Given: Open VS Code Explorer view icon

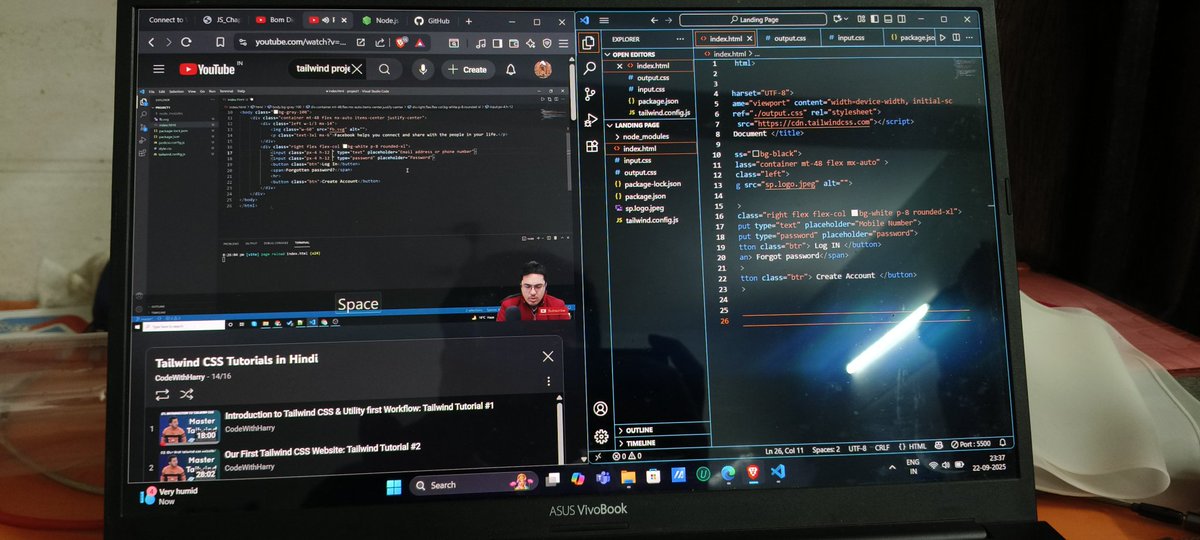Looking at the screenshot, I should click(x=590, y=43).
